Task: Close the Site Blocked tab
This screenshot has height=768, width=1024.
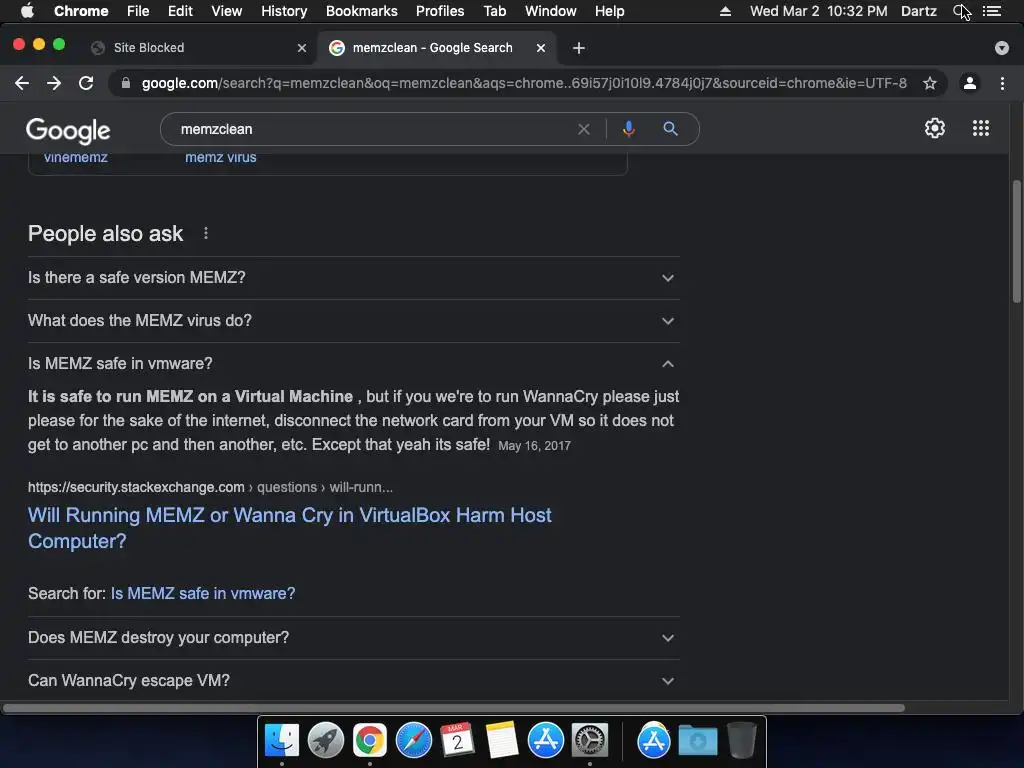Action: (x=302, y=48)
